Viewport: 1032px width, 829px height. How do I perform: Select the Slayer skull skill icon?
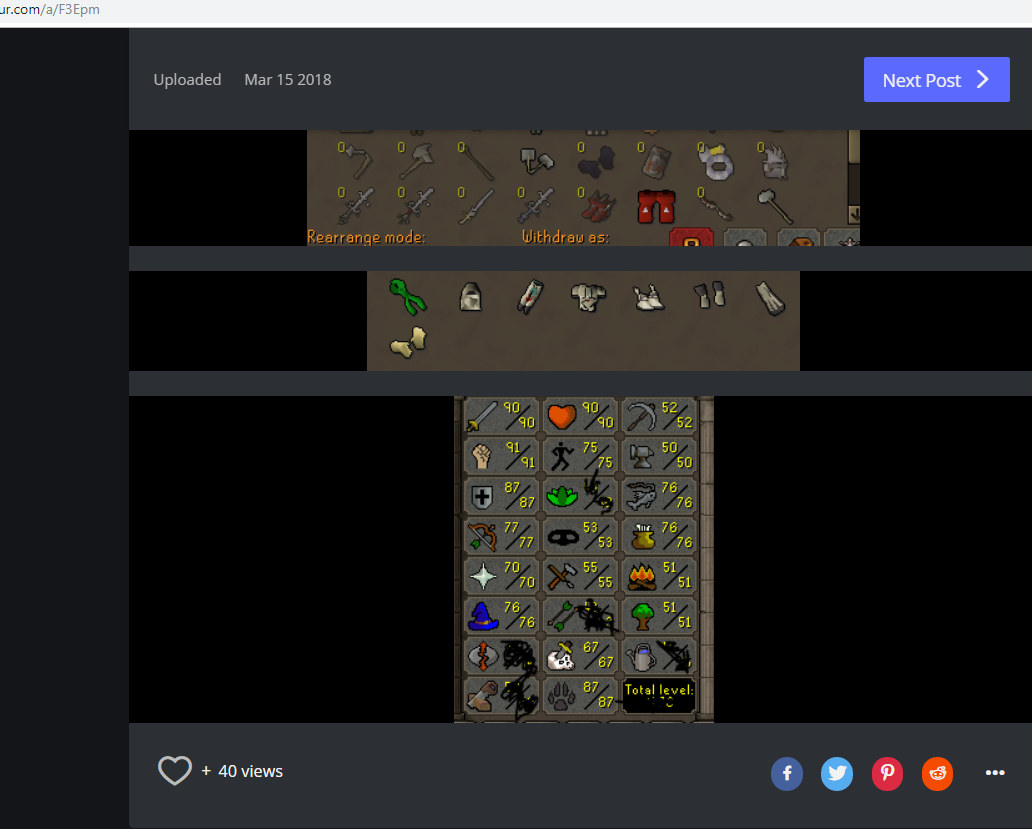[561, 657]
